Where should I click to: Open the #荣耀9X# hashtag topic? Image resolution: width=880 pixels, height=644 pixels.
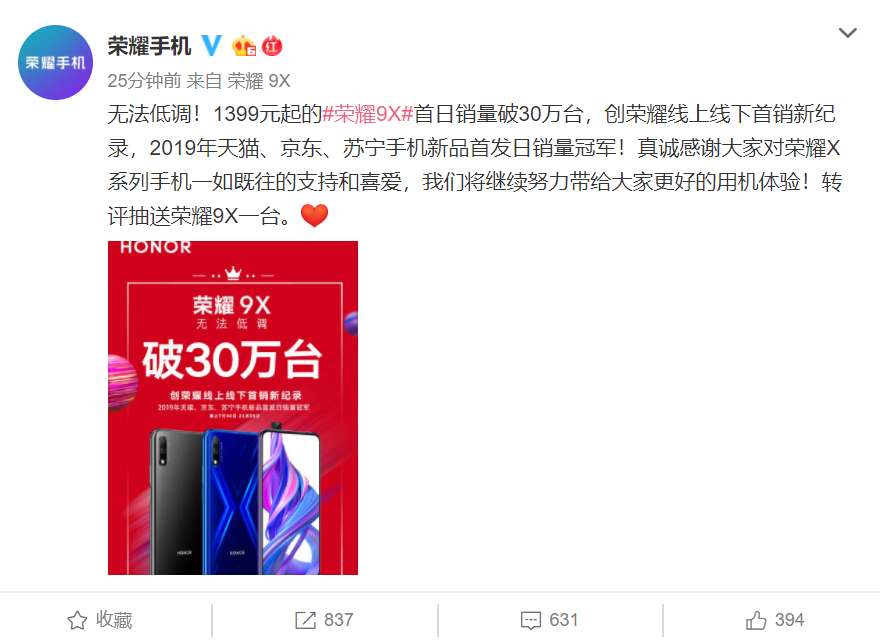tap(368, 114)
